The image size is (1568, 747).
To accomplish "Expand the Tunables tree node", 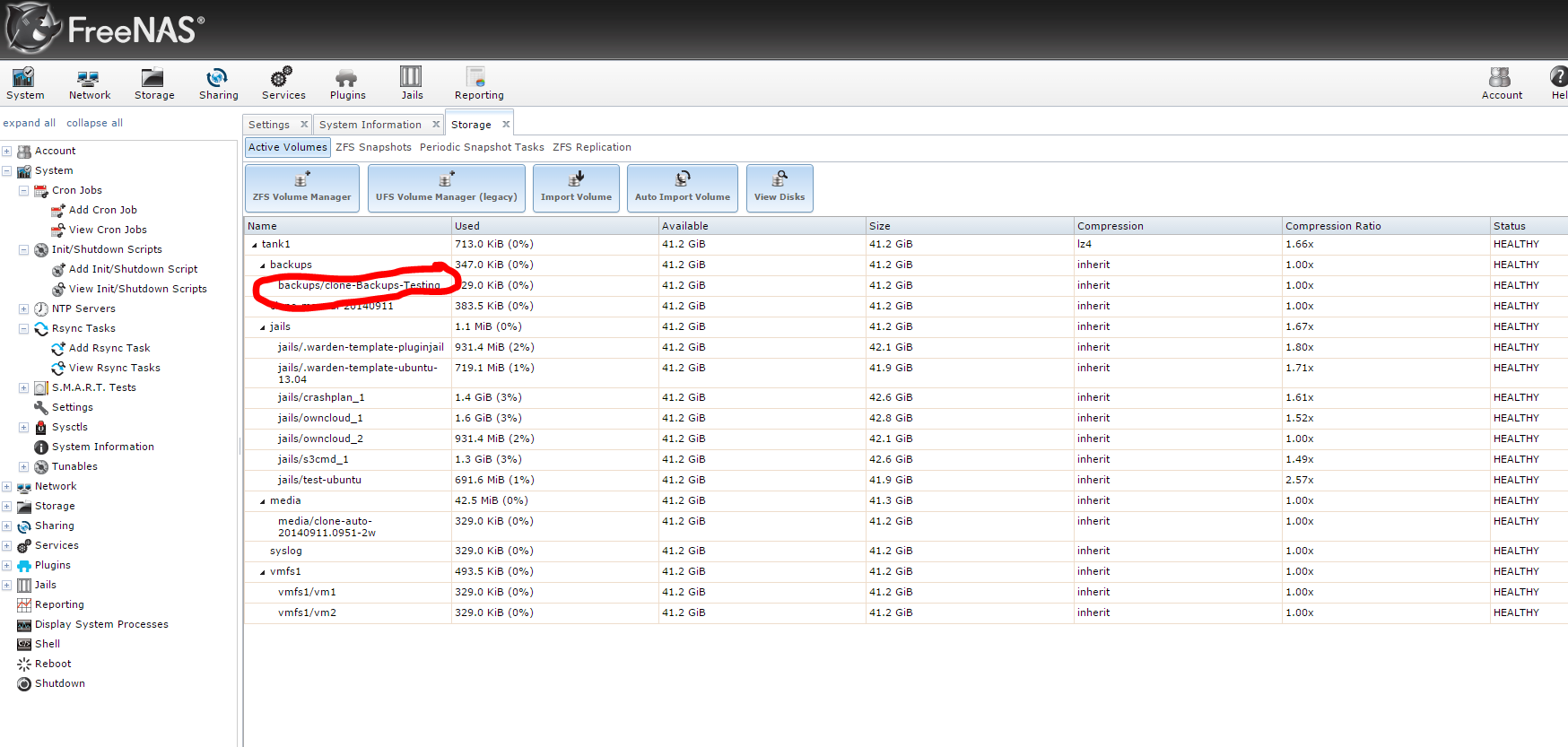I will coord(24,466).
